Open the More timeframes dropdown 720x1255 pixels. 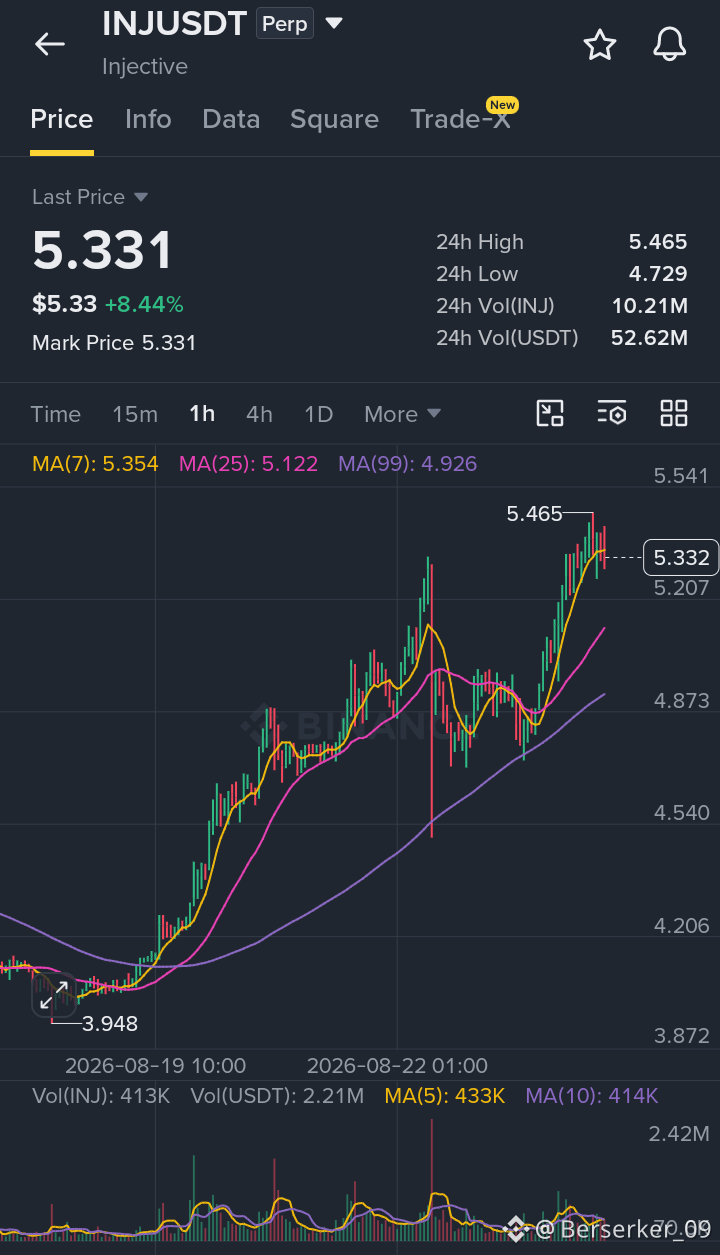tap(402, 414)
